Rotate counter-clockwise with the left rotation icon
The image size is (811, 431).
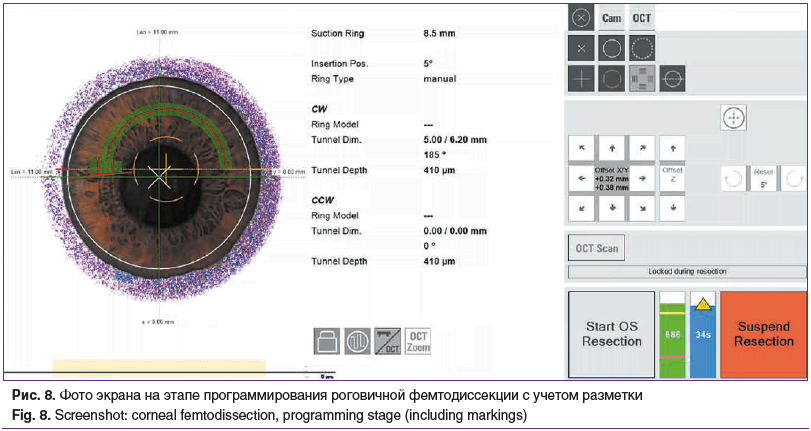734,179
